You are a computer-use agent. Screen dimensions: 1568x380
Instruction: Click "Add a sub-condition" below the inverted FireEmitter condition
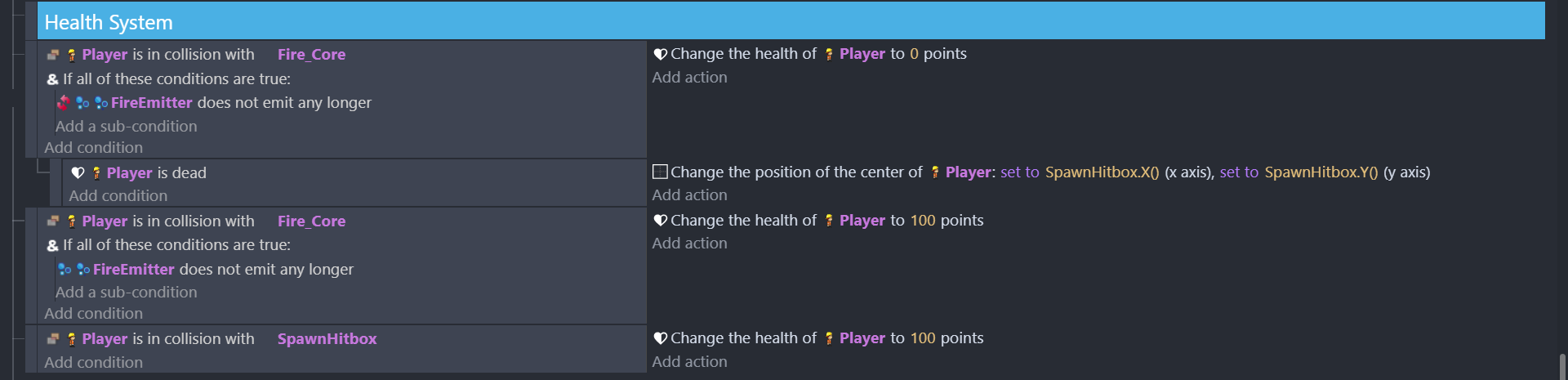click(x=126, y=127)
